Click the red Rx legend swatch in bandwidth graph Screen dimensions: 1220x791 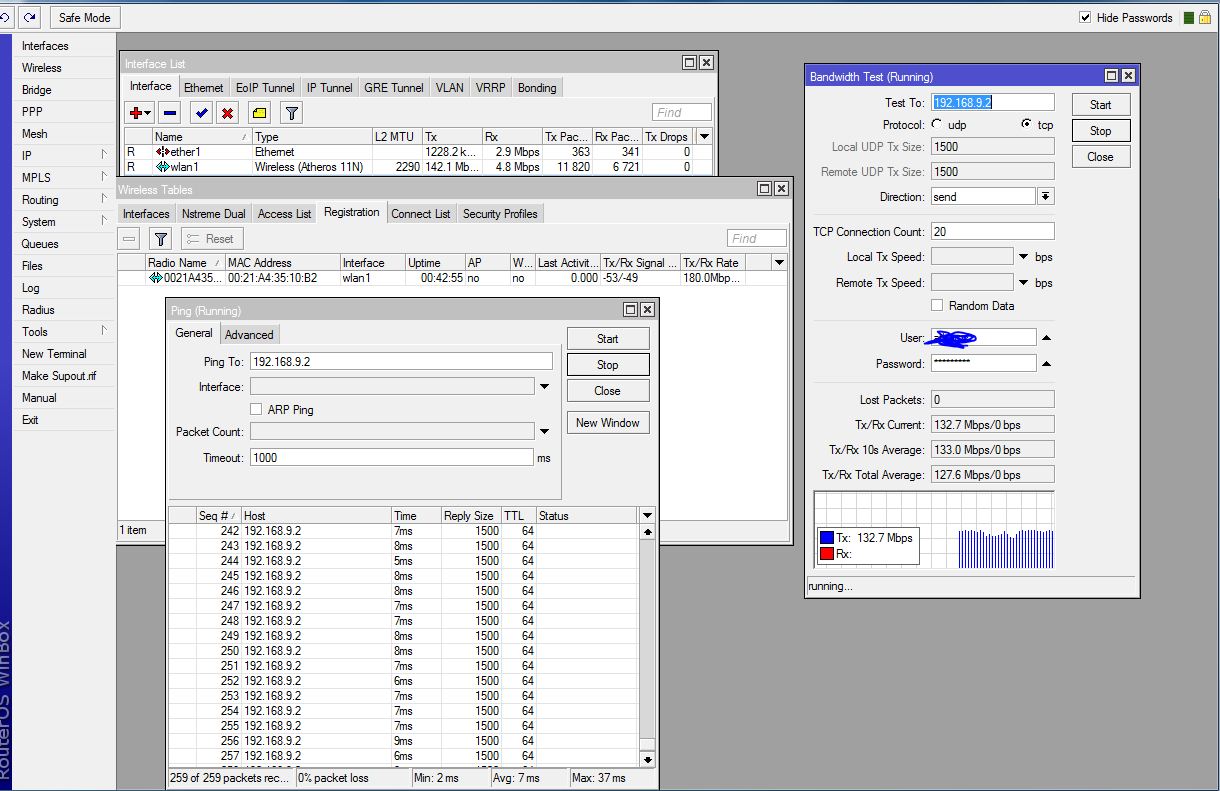827,554
